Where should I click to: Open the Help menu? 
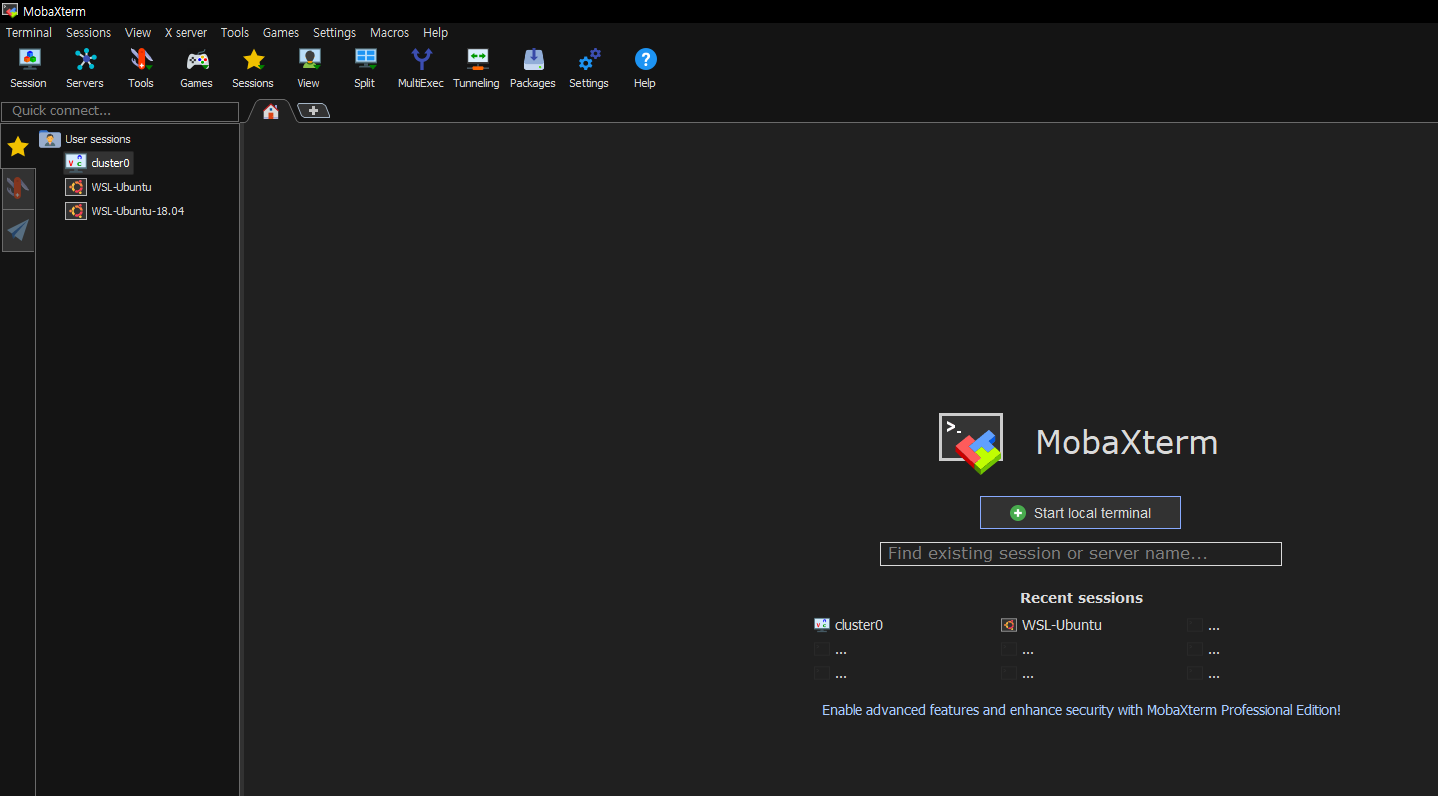pos(435,33)
